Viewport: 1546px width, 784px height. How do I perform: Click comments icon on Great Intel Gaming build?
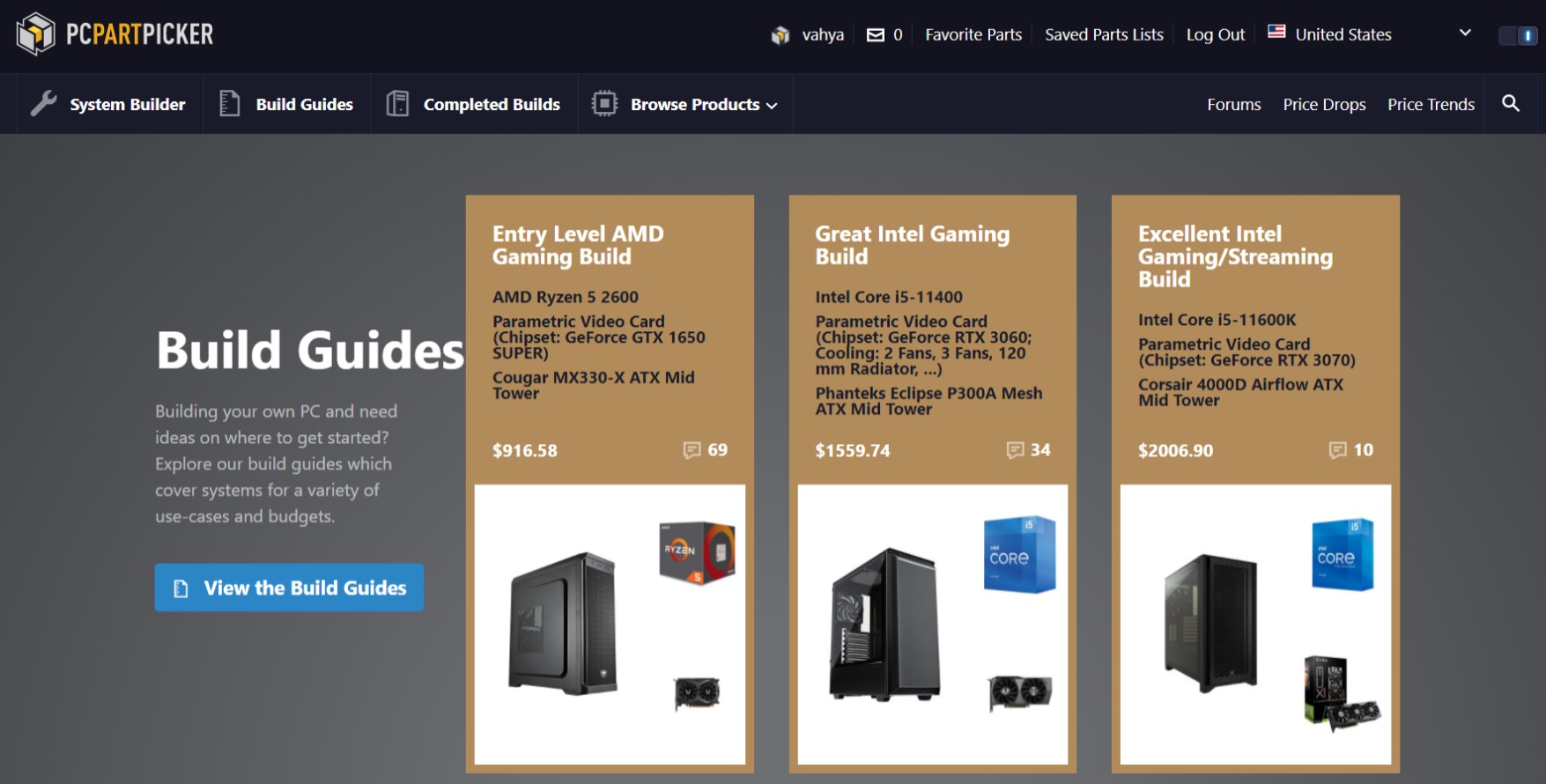tap(1016, 450)
